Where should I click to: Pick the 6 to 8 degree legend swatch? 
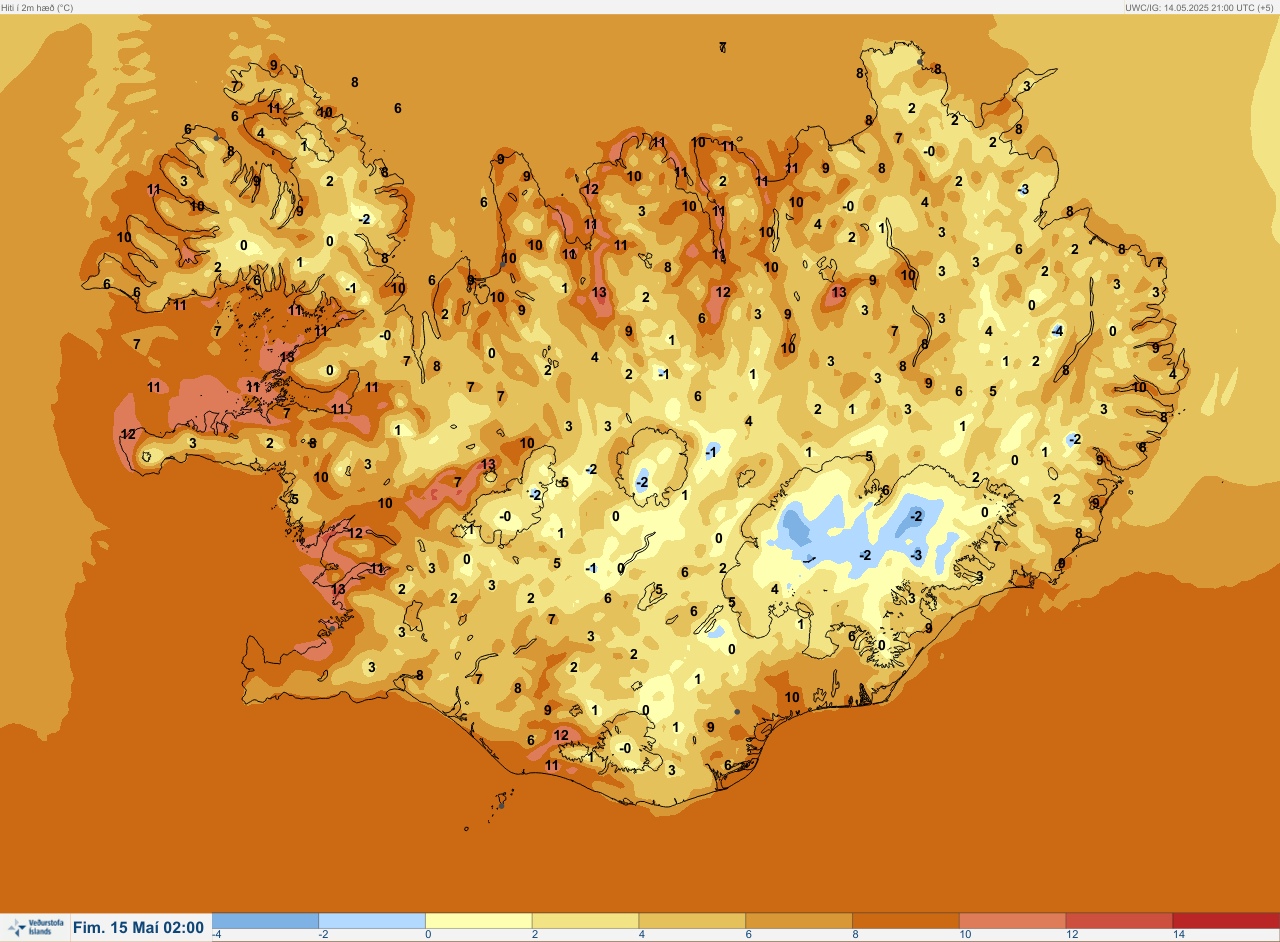click(x=799, y=921)
